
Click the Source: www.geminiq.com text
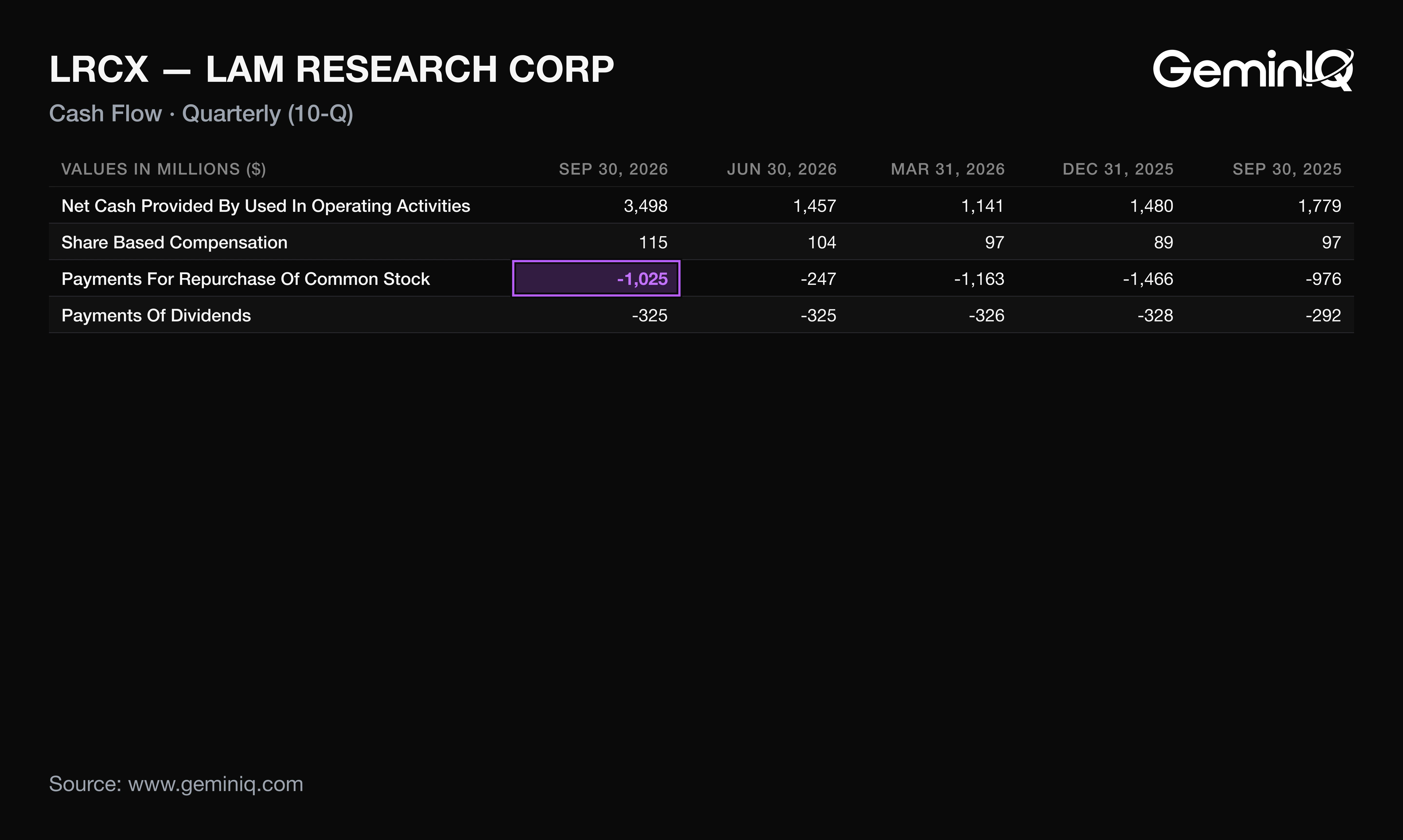pyautogui.click(x=176, y=784)
